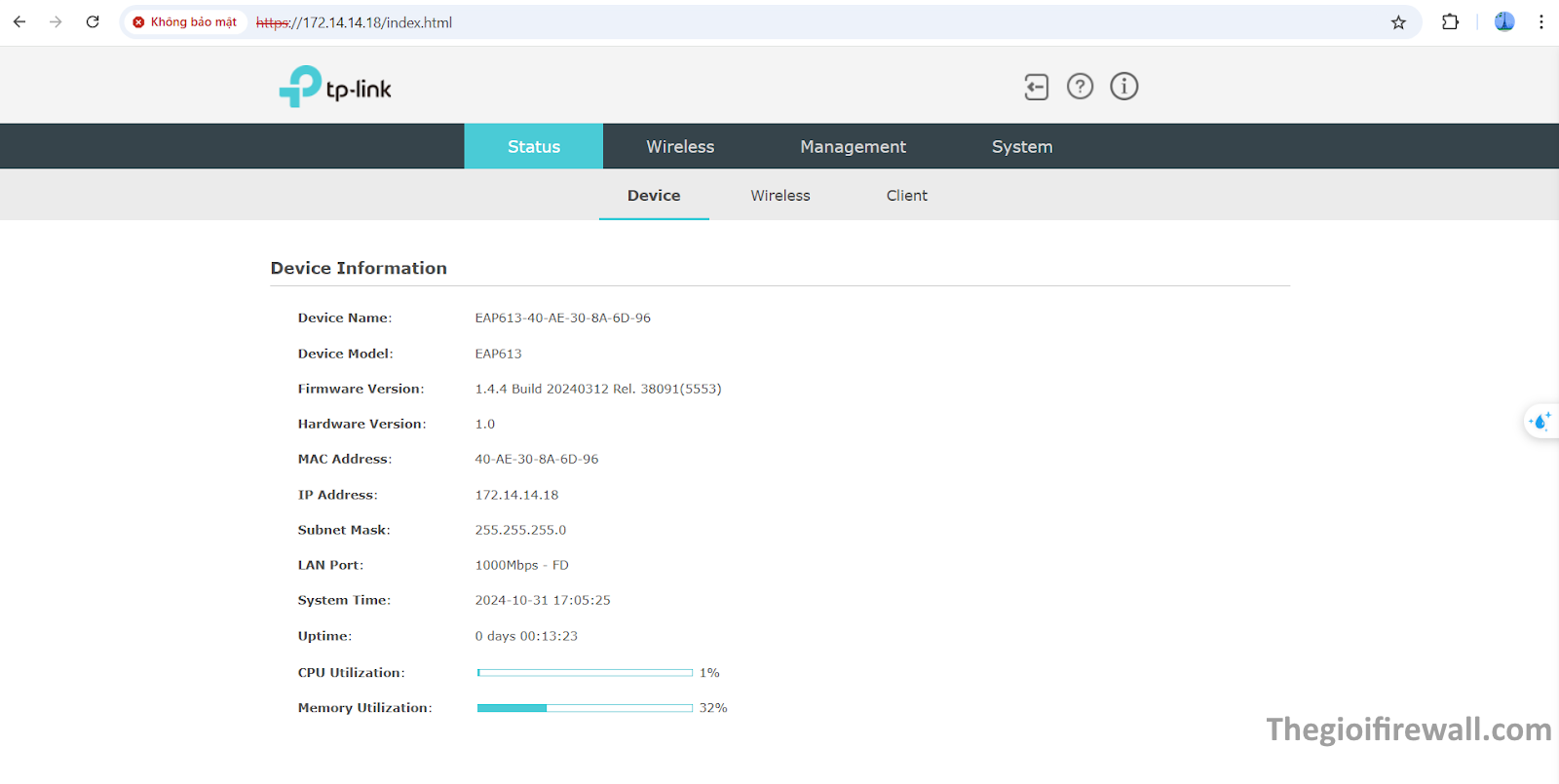Go back to the previous page
The height and width of the screenshot is (784, 1559).
(19, 22)
